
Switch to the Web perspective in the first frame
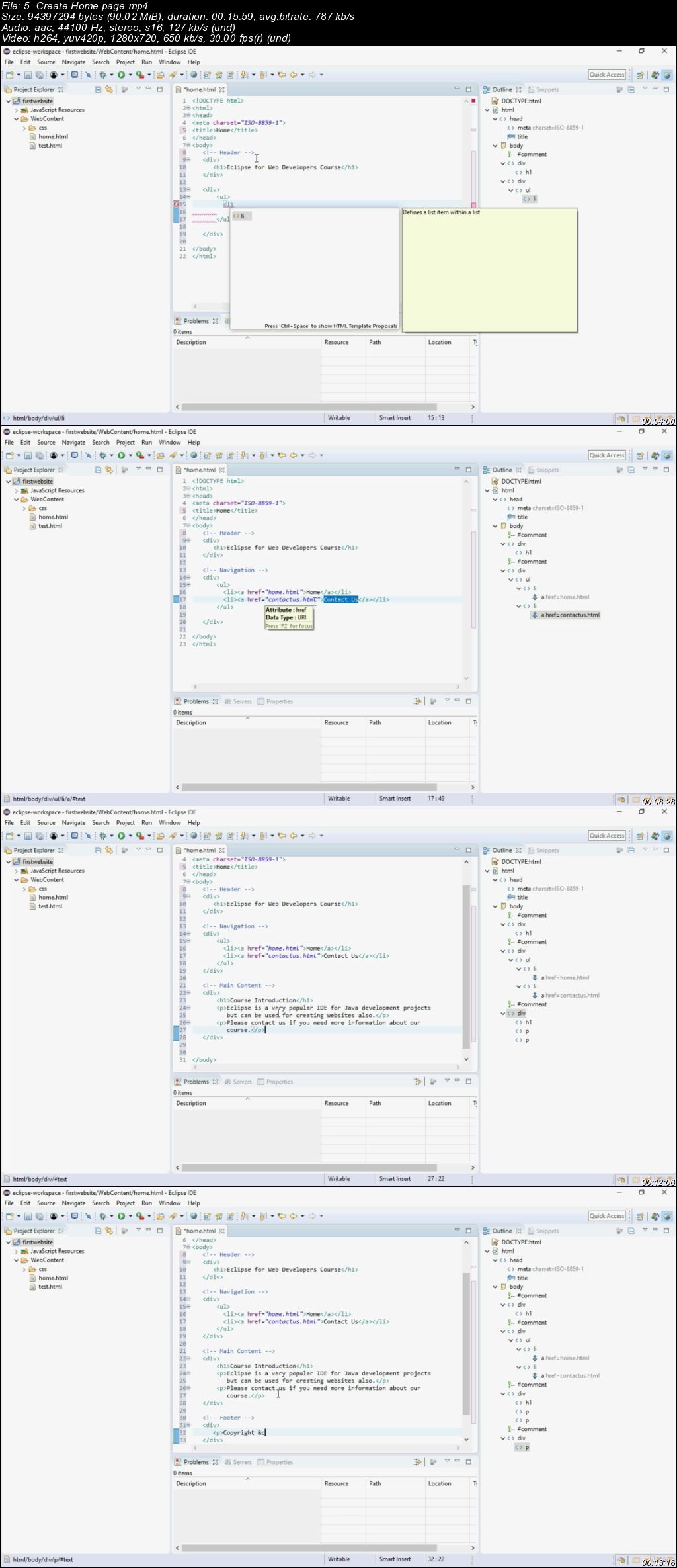point(667,75)
